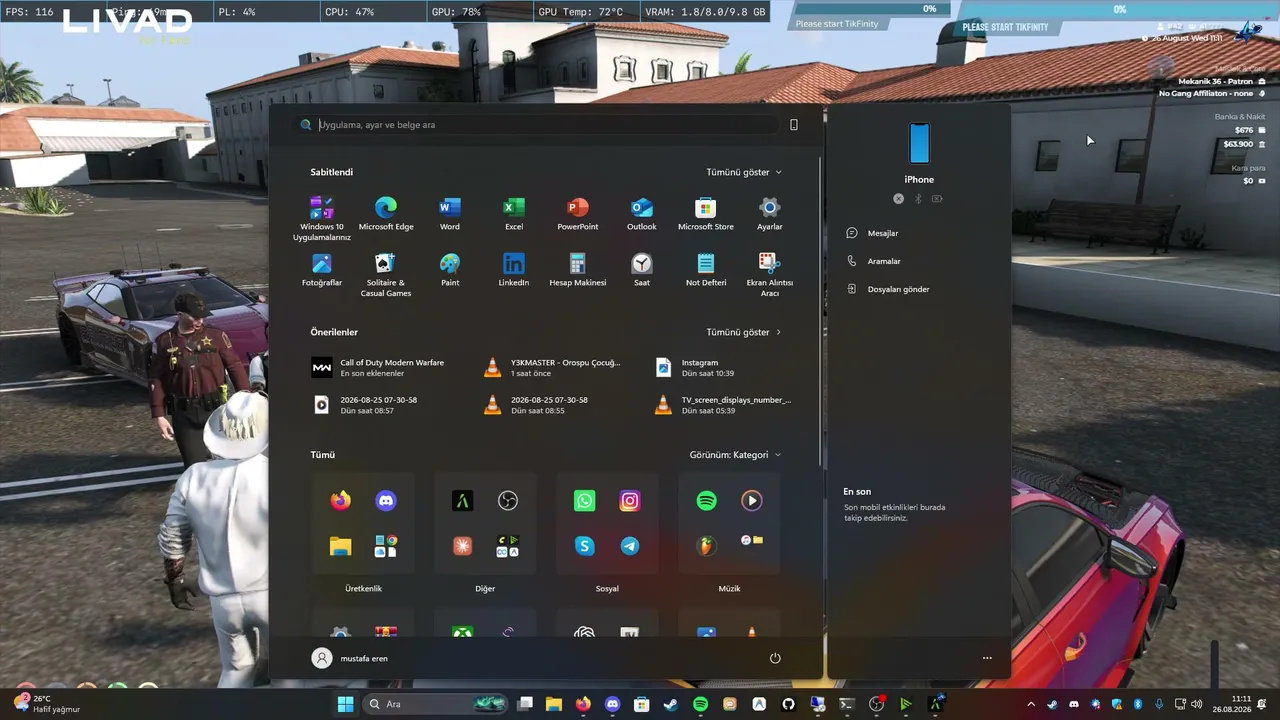The image size is (1280, 720).
Task: Open the Üretkenlik category label
Action: click(364, 589)
